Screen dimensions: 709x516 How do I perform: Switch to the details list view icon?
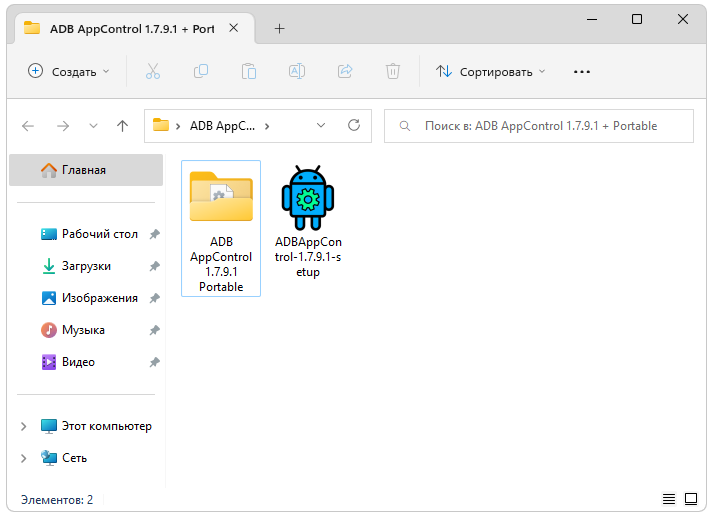(x=669, y=499)
